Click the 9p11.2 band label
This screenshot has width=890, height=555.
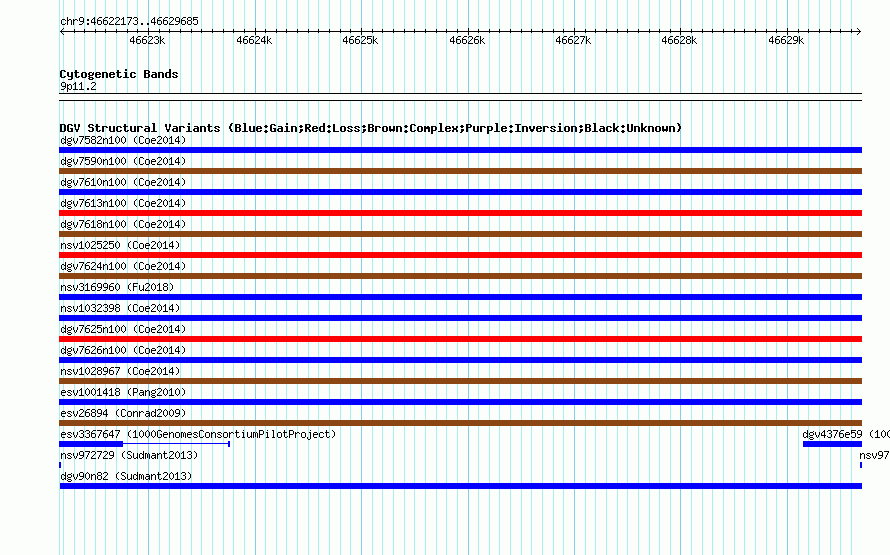(x=78, y=86)
